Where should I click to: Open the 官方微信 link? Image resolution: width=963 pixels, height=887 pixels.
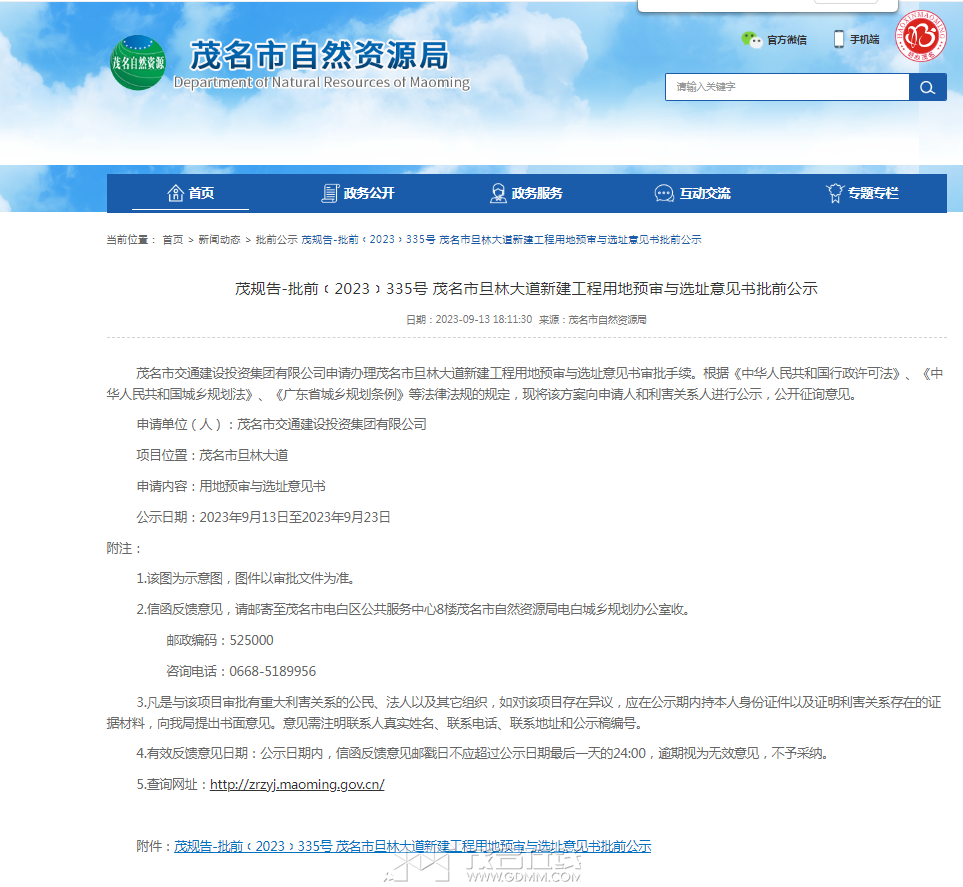tap(787, 40)
